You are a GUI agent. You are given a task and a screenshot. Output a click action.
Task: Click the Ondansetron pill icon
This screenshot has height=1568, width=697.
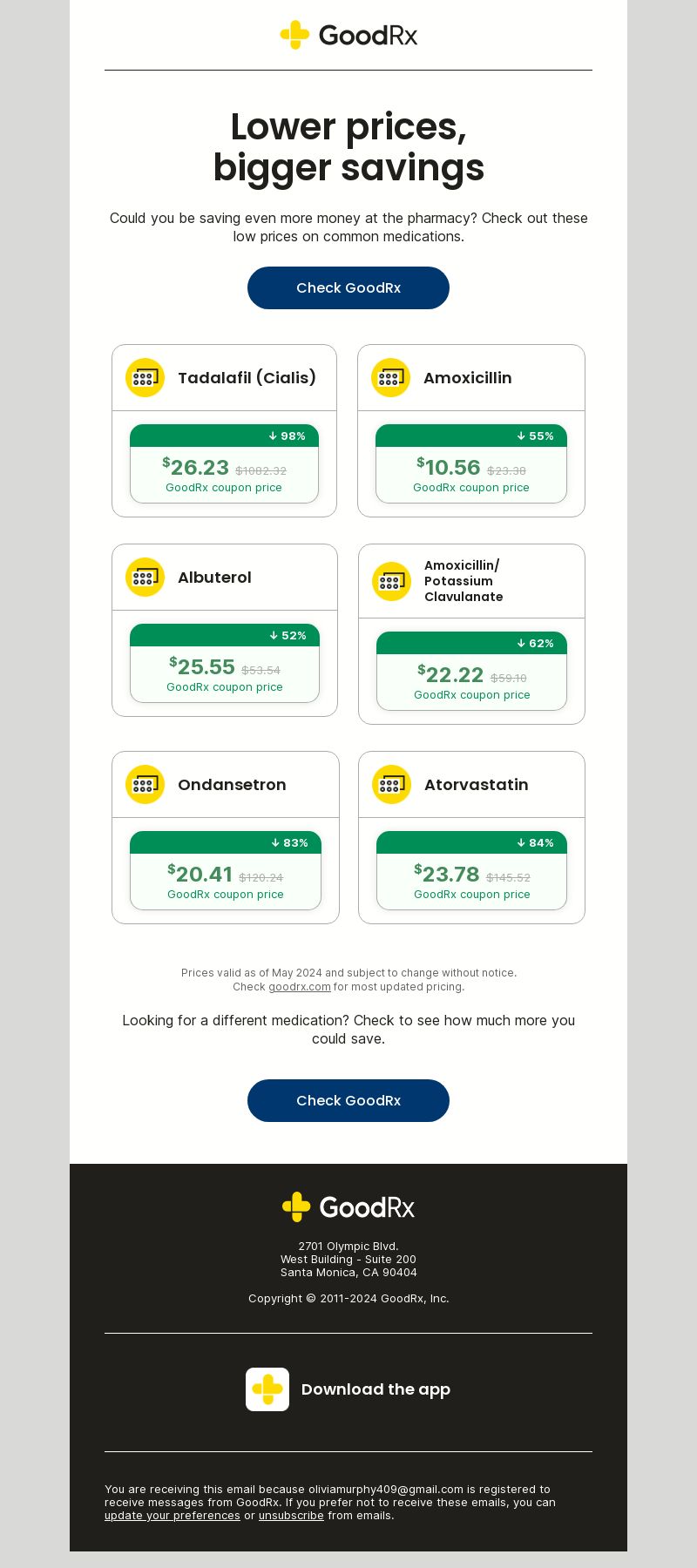pyautogui.click(x=145, y=785)
